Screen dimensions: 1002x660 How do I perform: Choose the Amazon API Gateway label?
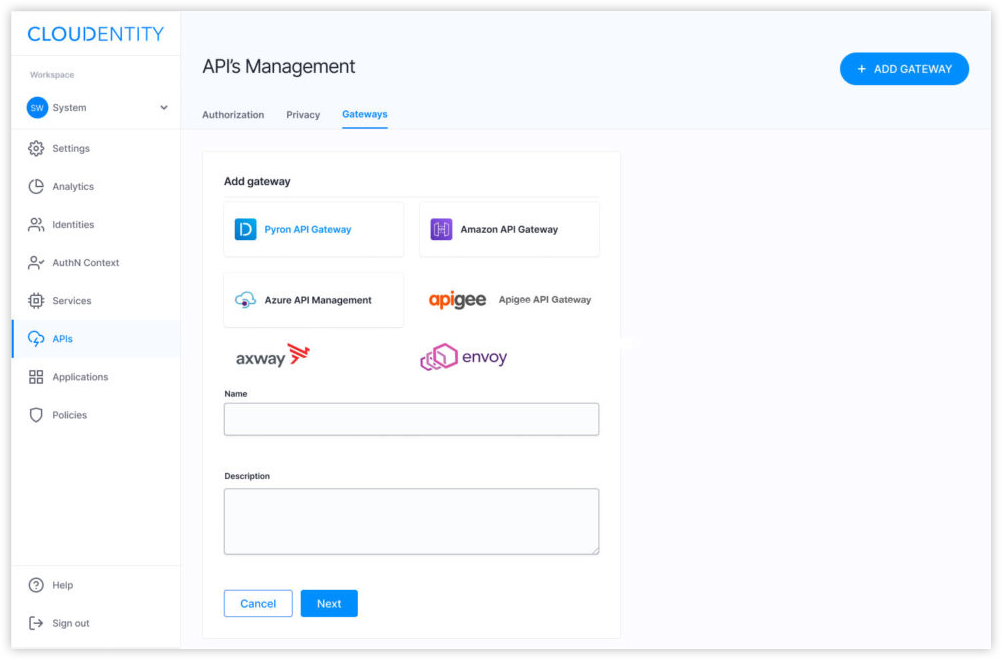pyautogui.click(x=509, y=229)
